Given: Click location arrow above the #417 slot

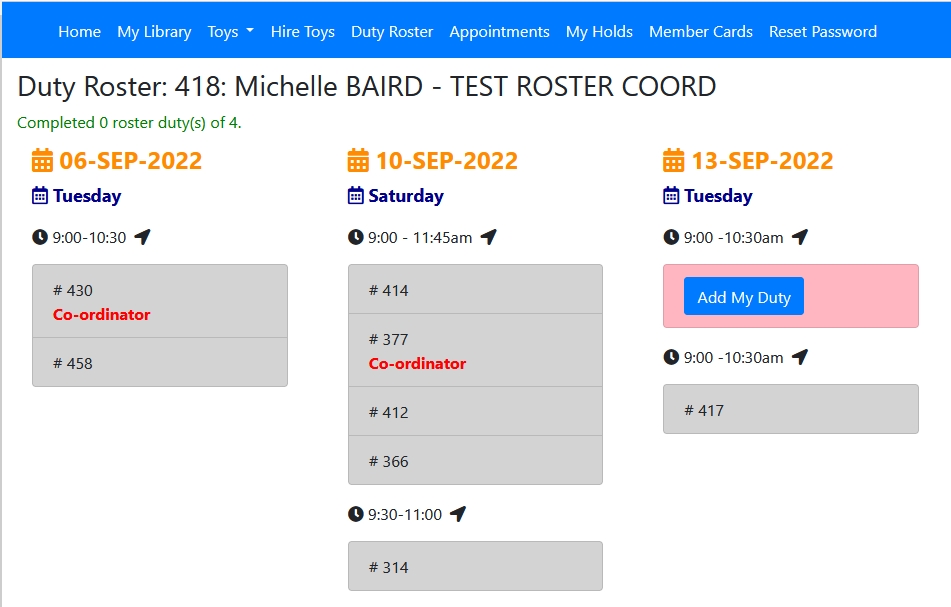Looking at the screenshot, I should [x=800, y=357].
